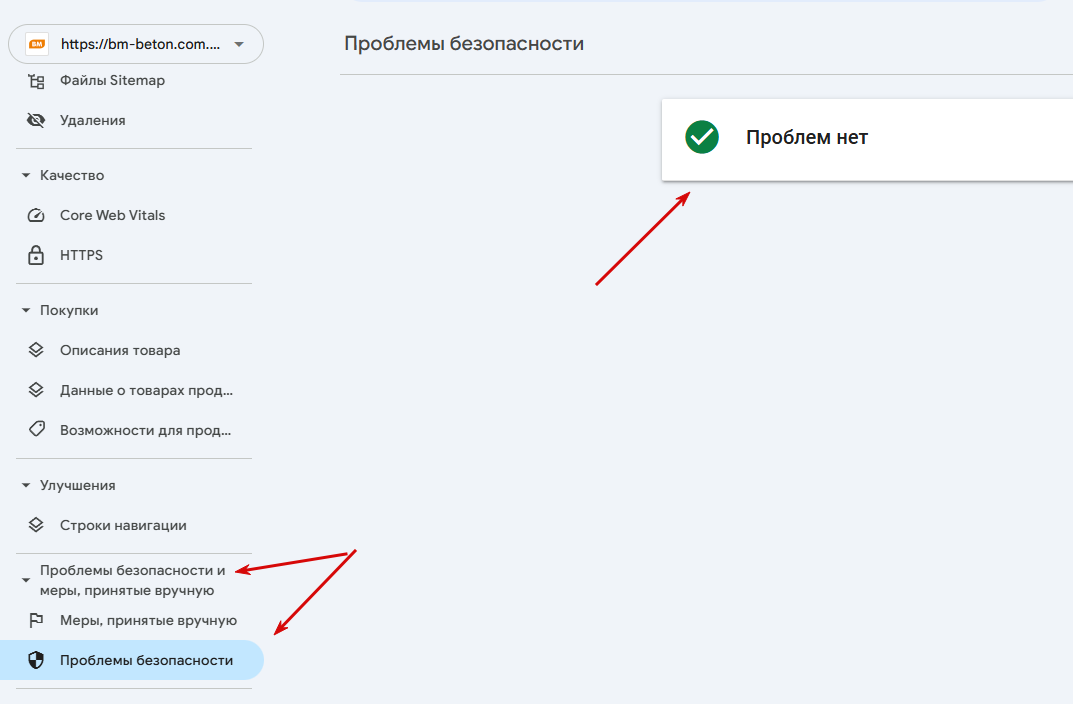This screenshot has height=704, width=1073.
Task: Click the Проблемы безопасности shield icon
Action: click(x=36, y=660)
